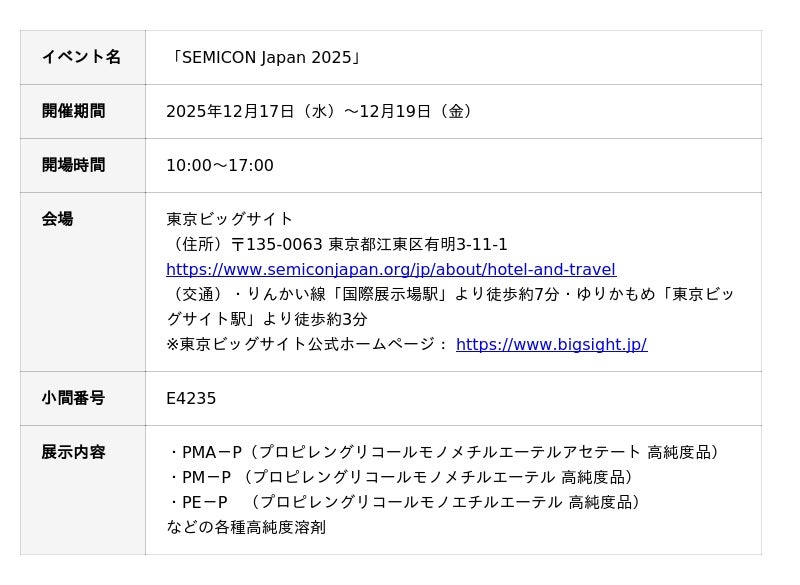This screenshot has width=800, height=585.
Task: Click the 会場 header cell
Action: 57,219
